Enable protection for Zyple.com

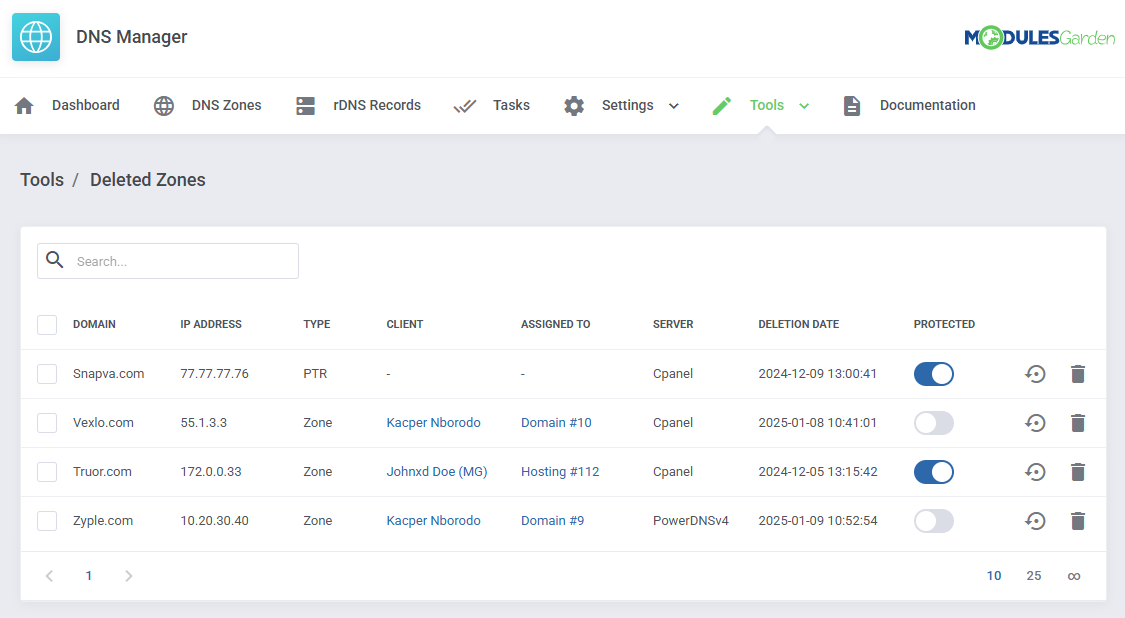tap(933, 520)
